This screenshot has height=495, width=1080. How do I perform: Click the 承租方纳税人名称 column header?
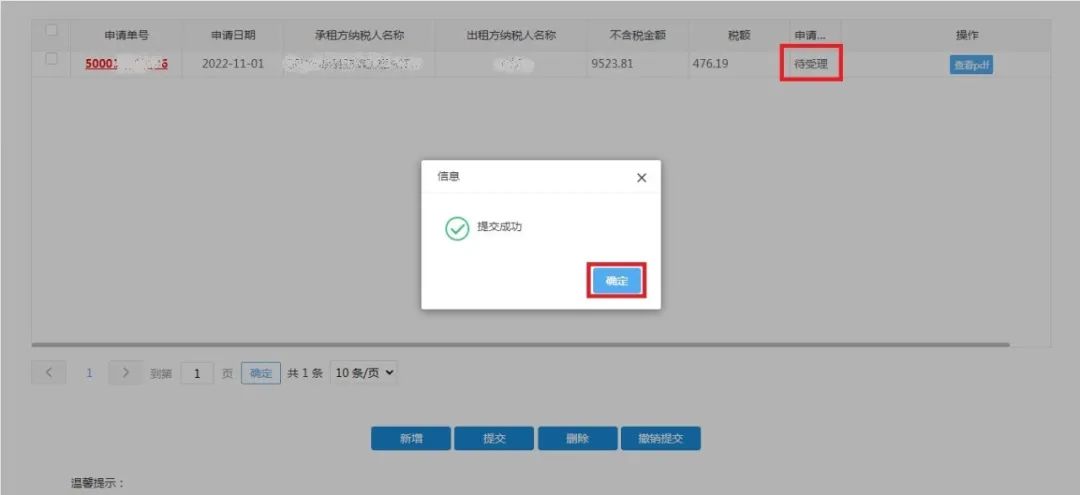(359, 35)
